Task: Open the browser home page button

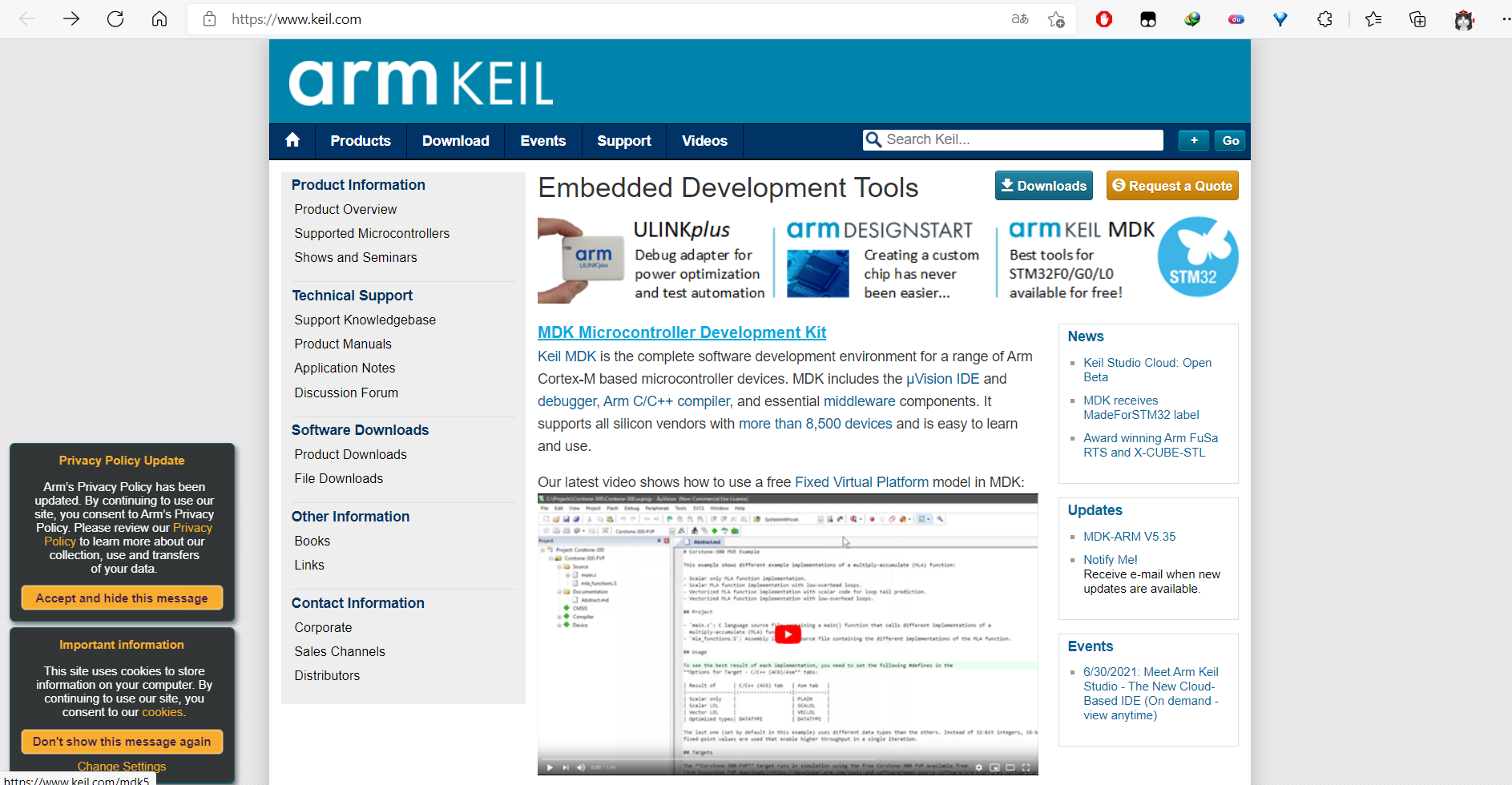Action: click(x=159, y=19)
